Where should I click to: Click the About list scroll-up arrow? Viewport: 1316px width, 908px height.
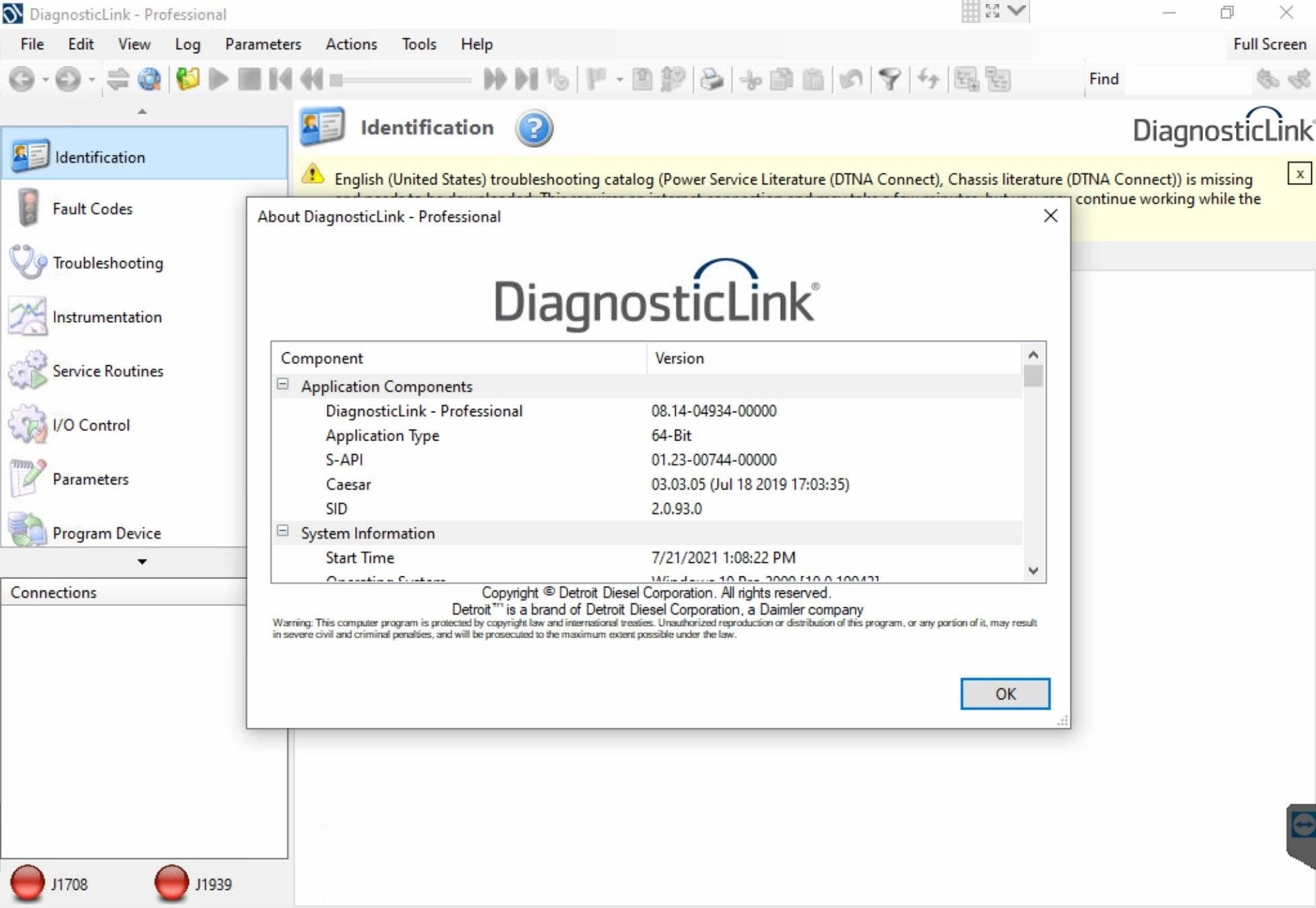tap(1034, 354)
